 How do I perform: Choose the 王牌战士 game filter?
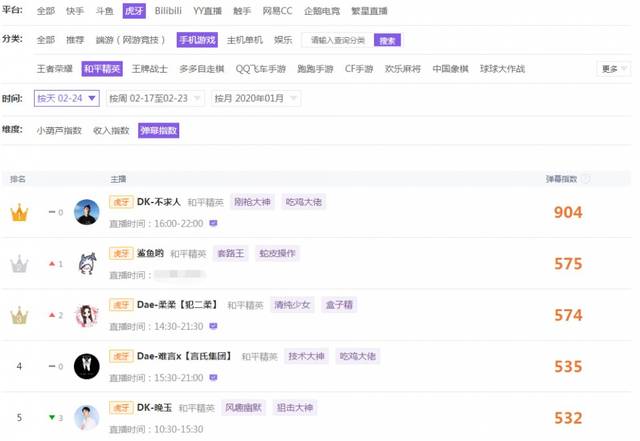click(150, 69)
